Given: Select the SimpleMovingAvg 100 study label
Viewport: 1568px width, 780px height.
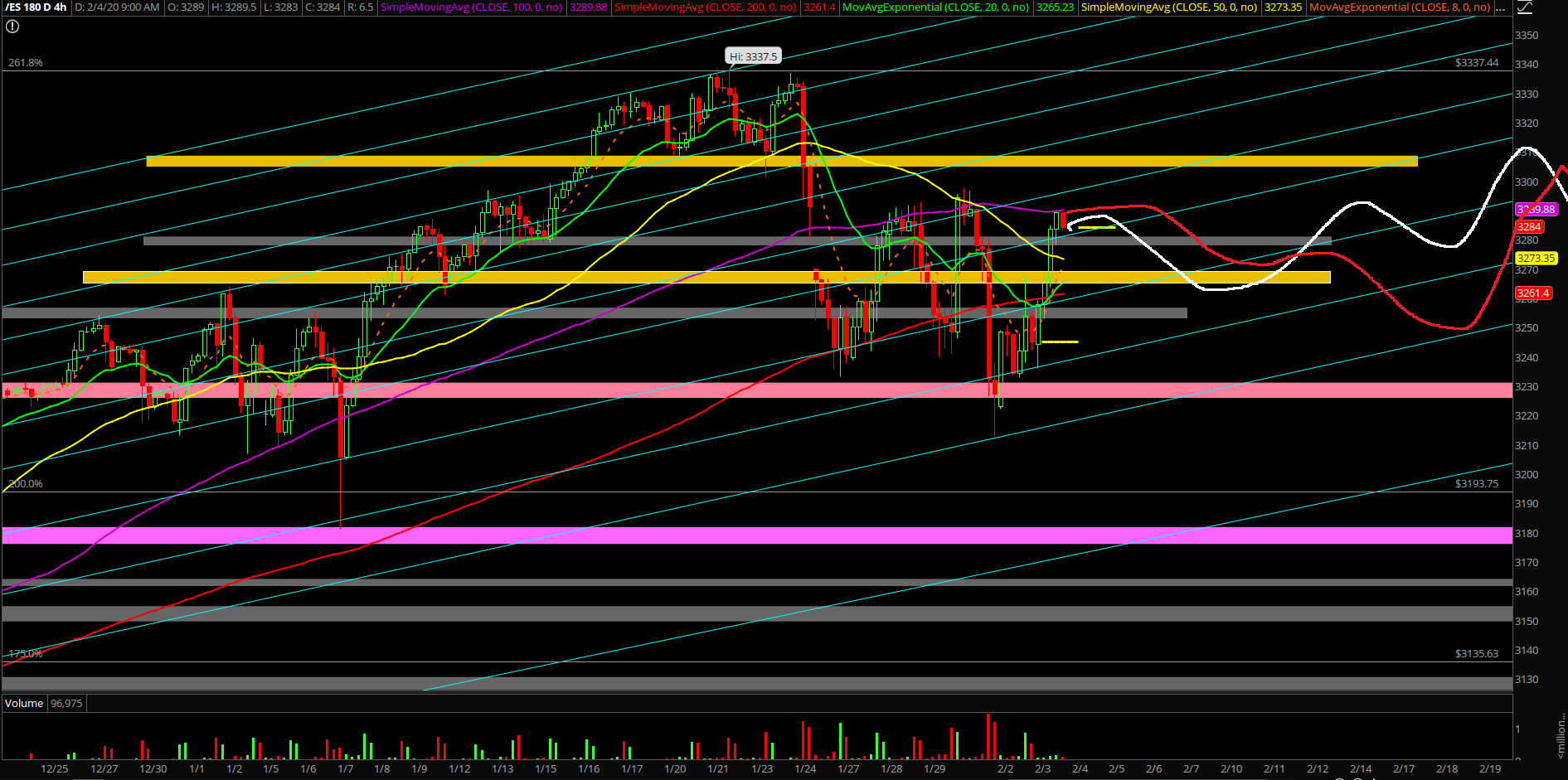Looking at the screenshot, I should [x=471, y=7].
